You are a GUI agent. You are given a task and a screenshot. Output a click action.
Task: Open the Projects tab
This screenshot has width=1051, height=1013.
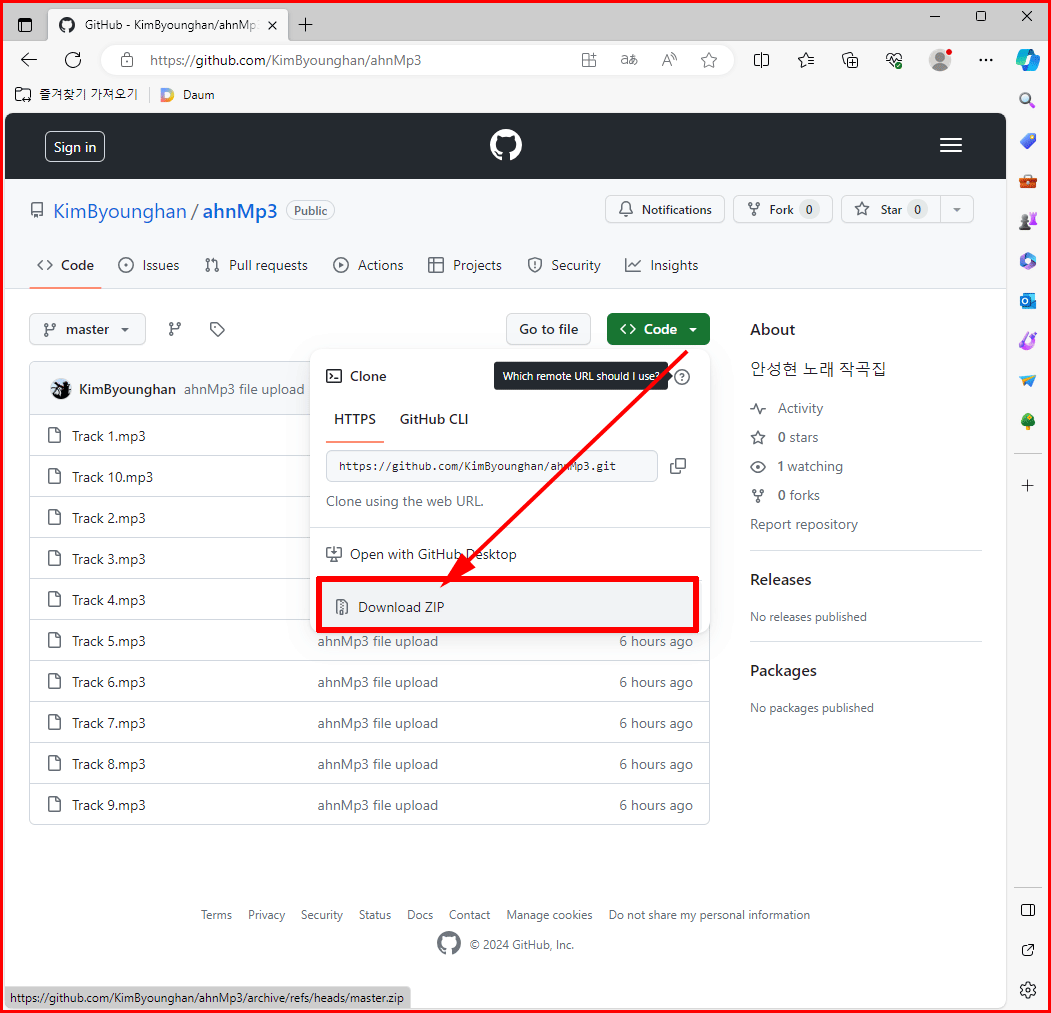(x=465, y=265)
